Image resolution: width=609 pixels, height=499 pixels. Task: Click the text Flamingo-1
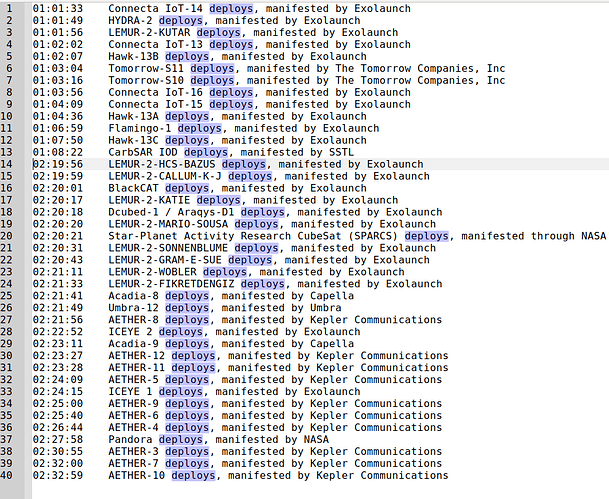click(x=139, y=128)
